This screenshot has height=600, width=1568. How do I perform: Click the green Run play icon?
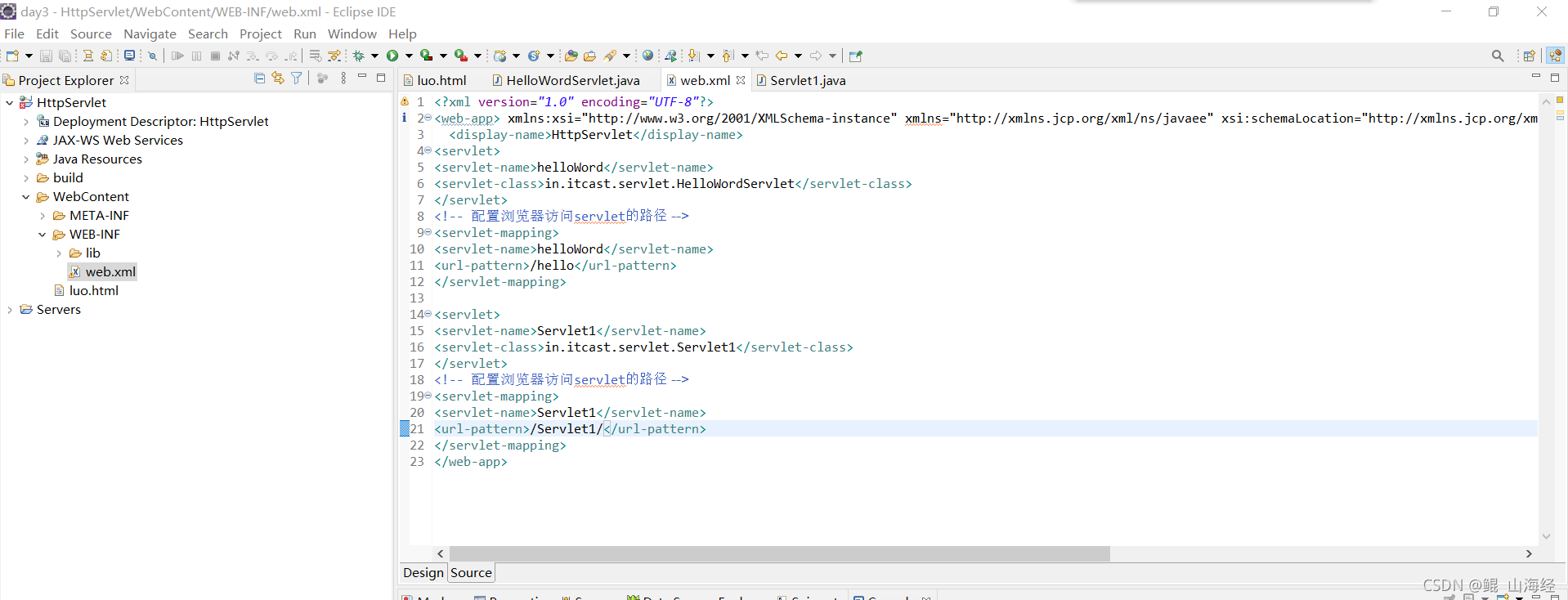[392, 56]
